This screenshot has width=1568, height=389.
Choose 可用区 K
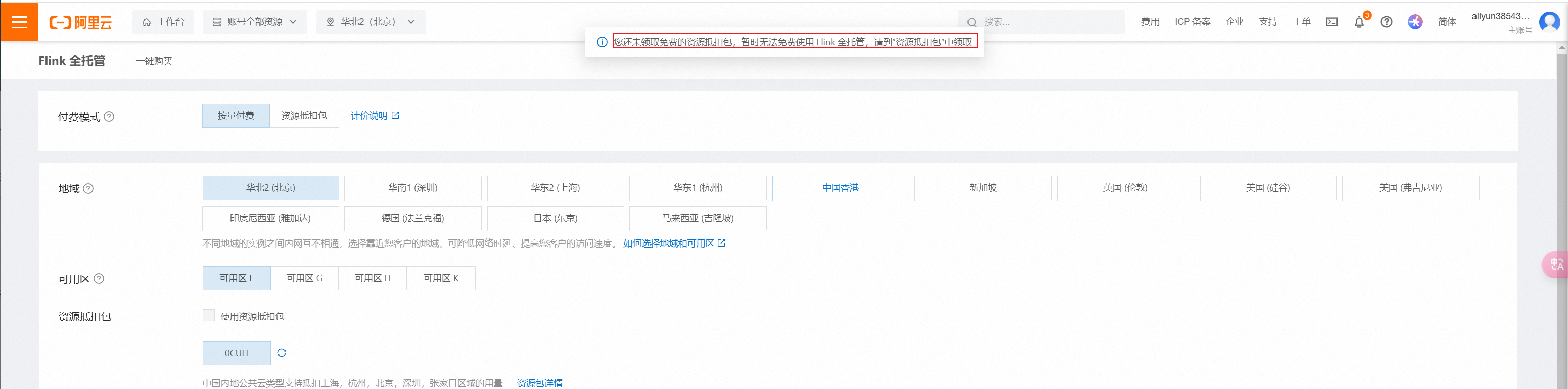tap(441, 278)
